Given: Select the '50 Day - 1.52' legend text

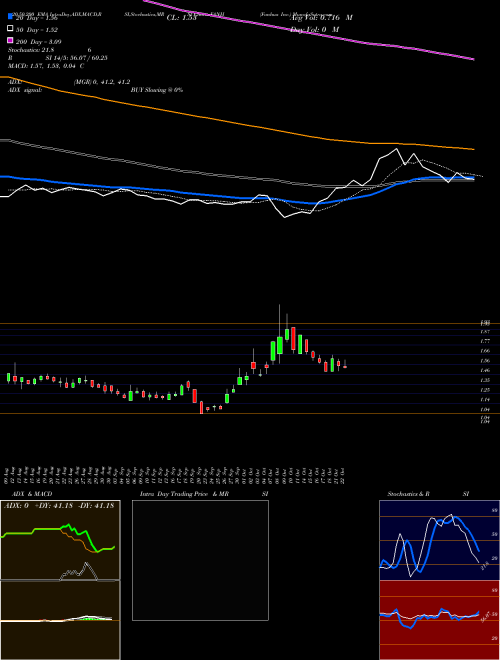Looking at the screenshot, I should [37, 29].
